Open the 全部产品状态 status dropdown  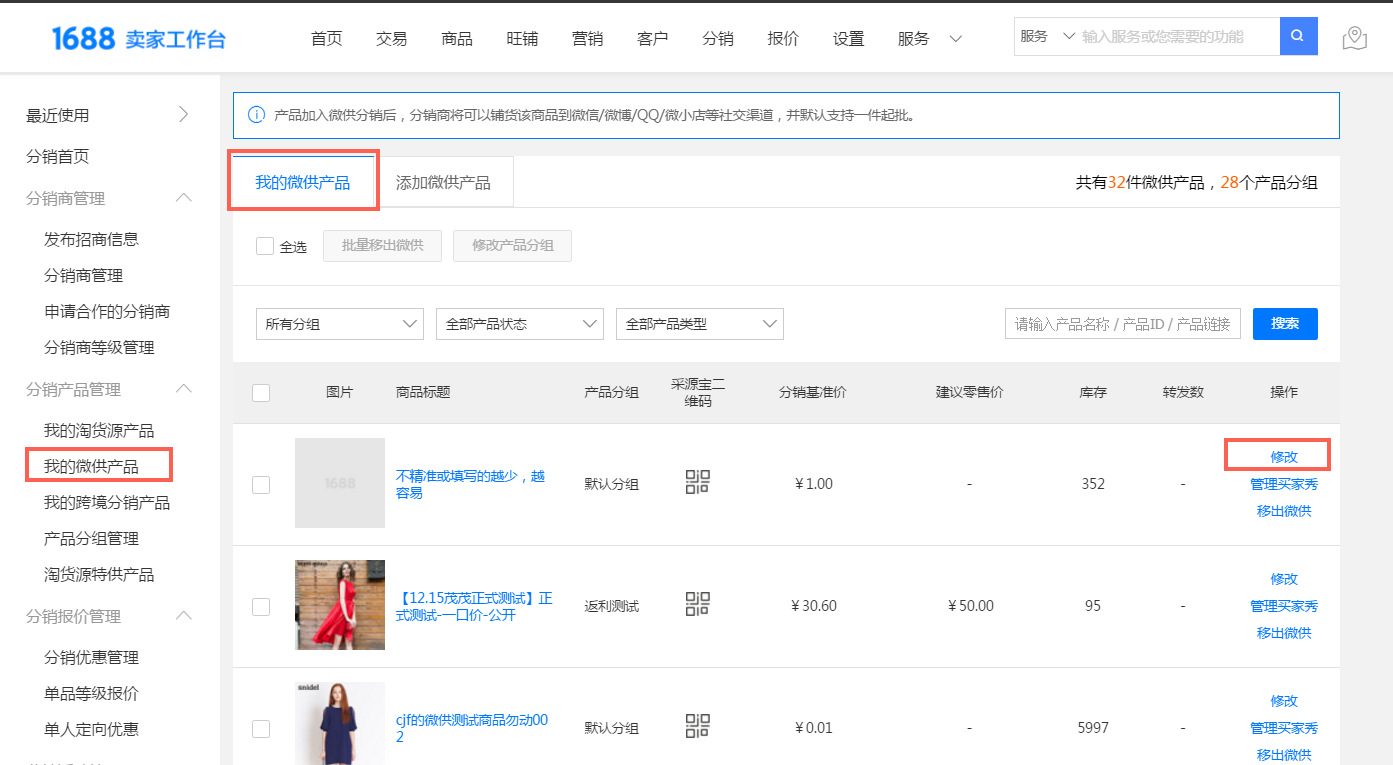(520, 324)
